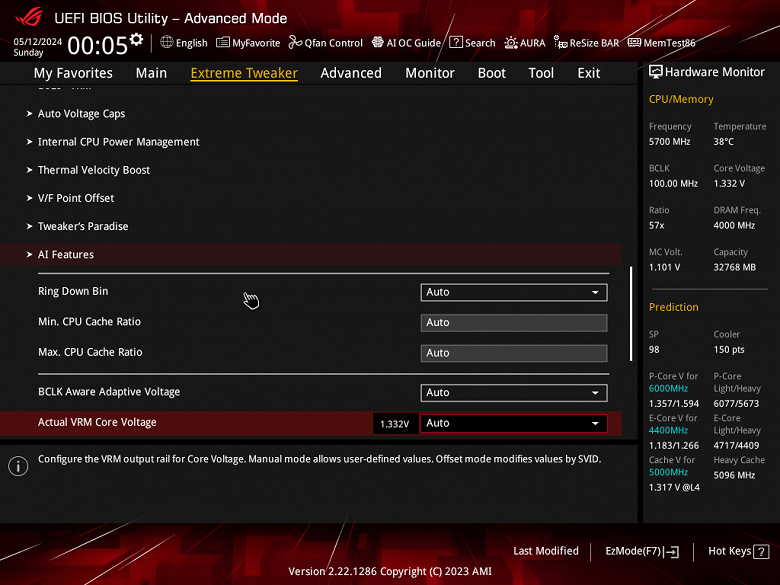The width and height of the screenshot is (780, 585).
Task: Open the Monitor tab
Action: click(430, 73)
